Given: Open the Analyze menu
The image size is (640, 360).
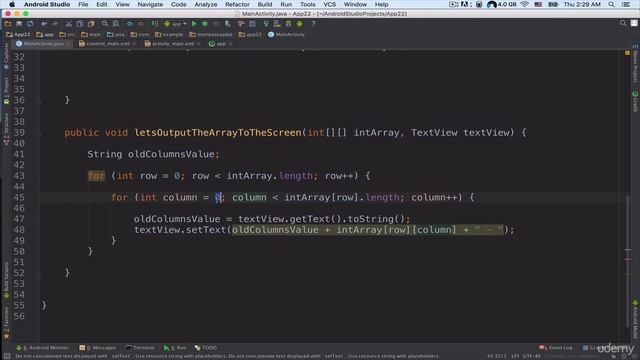Looking at the screenshot, I should click(x=206, y=4).
